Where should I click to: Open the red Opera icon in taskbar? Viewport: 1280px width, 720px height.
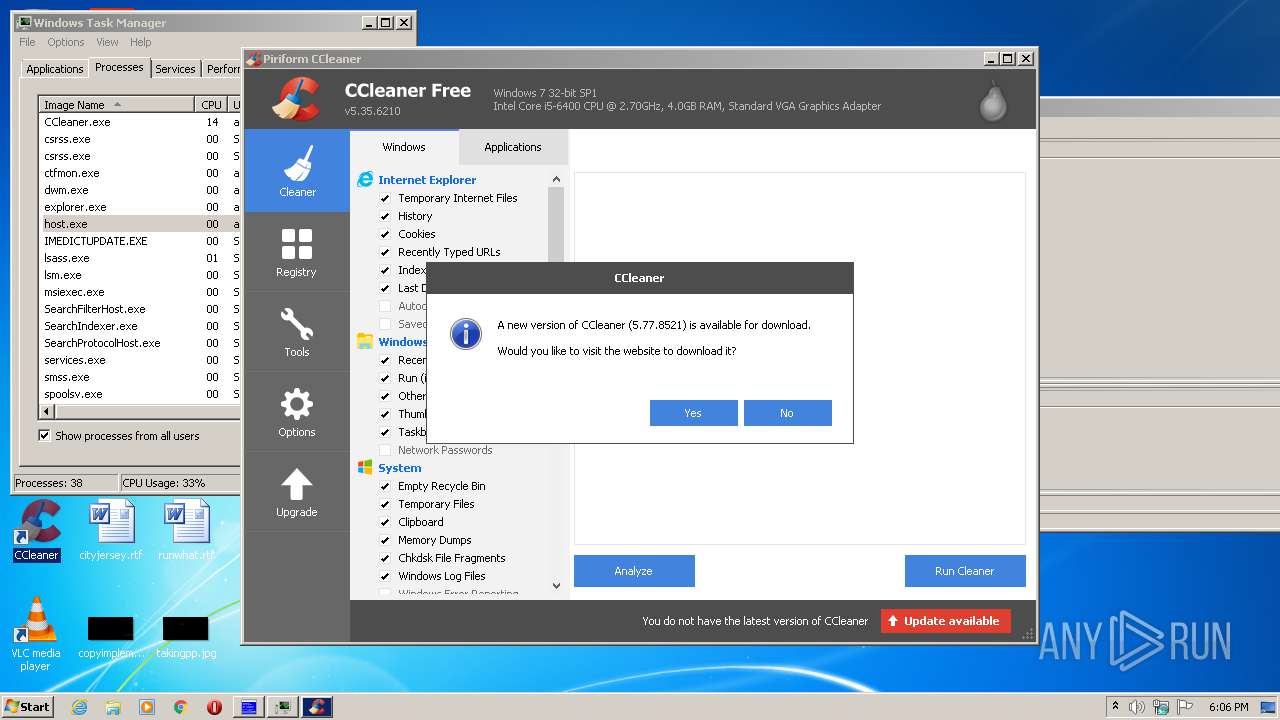click(214, 707)
